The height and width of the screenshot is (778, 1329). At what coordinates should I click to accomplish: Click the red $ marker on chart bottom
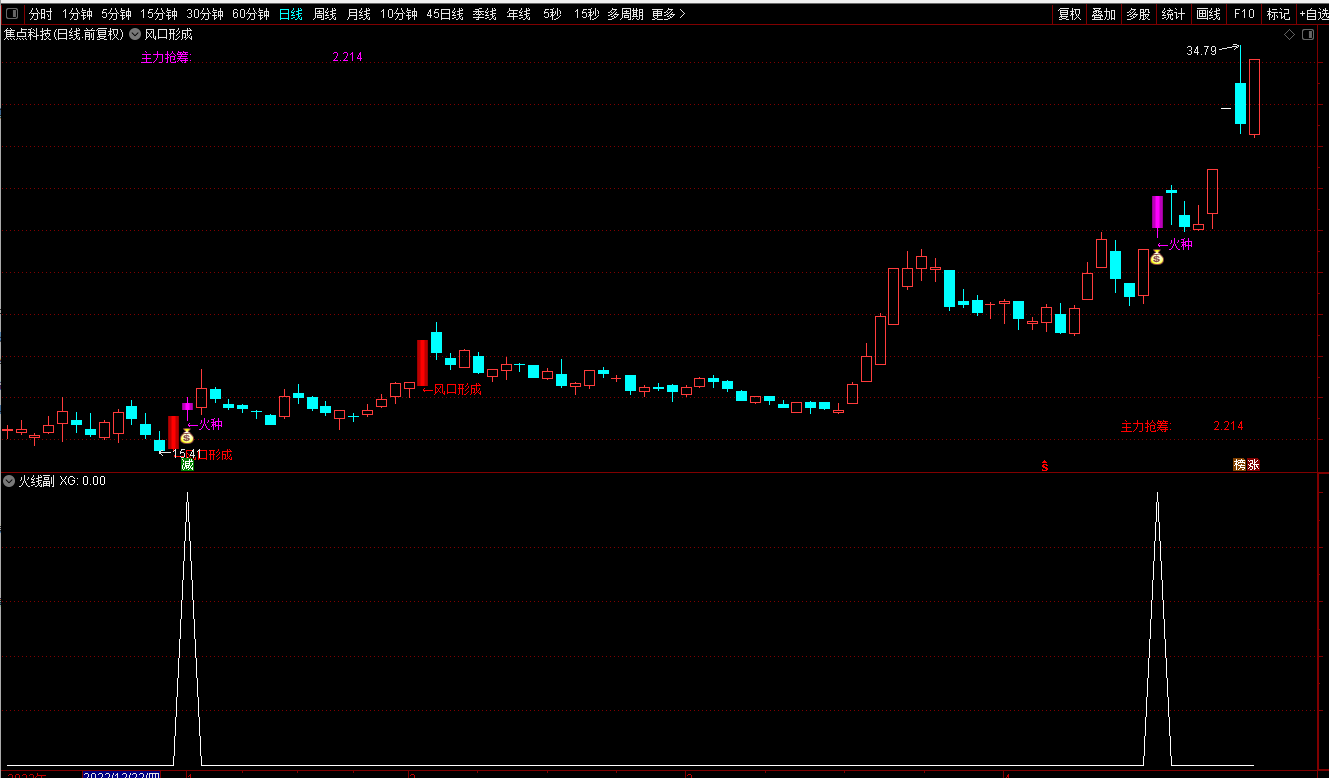1045,466
